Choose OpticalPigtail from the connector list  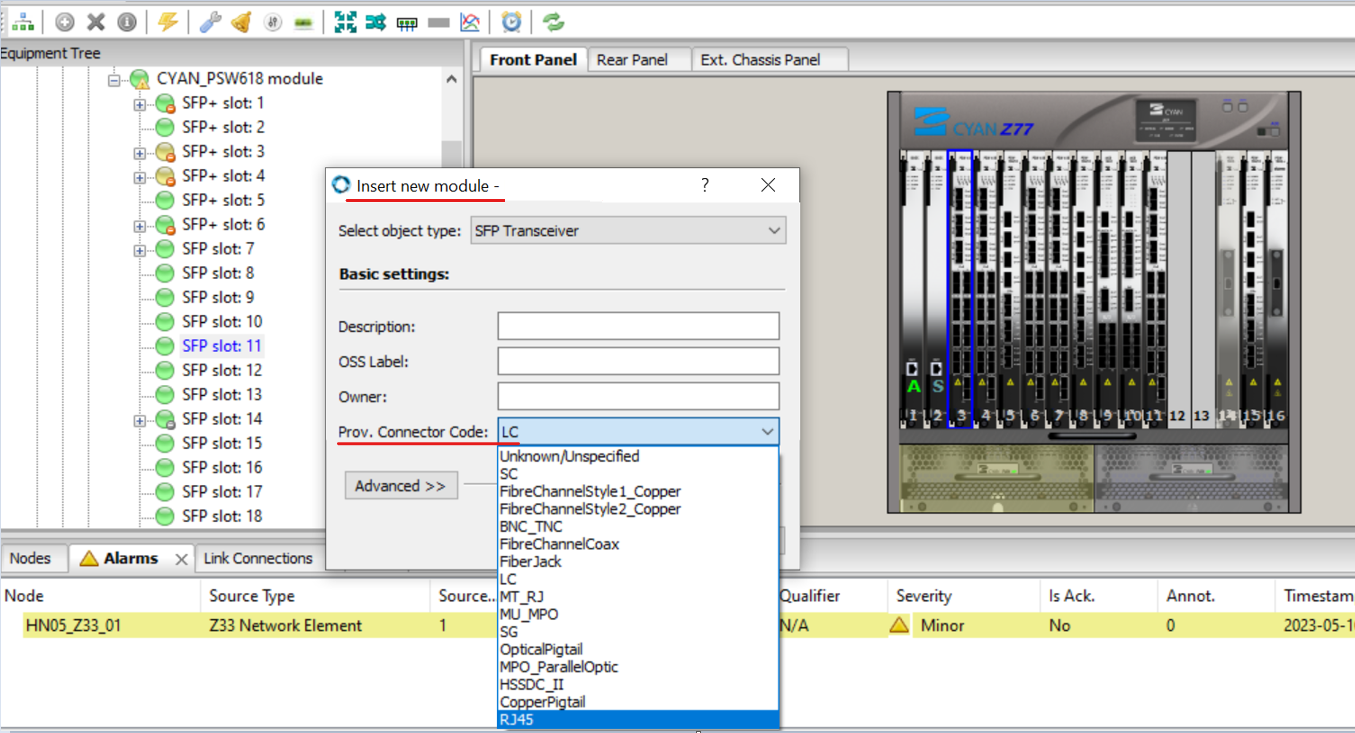click(x=638, y=649)
